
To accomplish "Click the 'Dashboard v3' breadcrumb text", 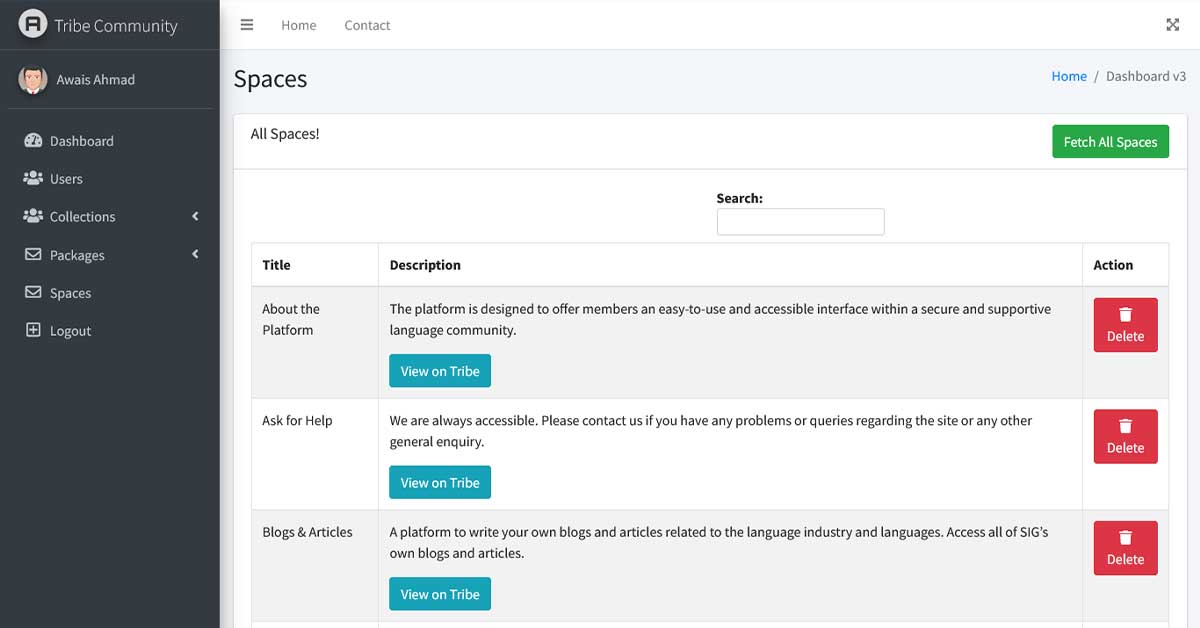I will tap(1146, 76).
